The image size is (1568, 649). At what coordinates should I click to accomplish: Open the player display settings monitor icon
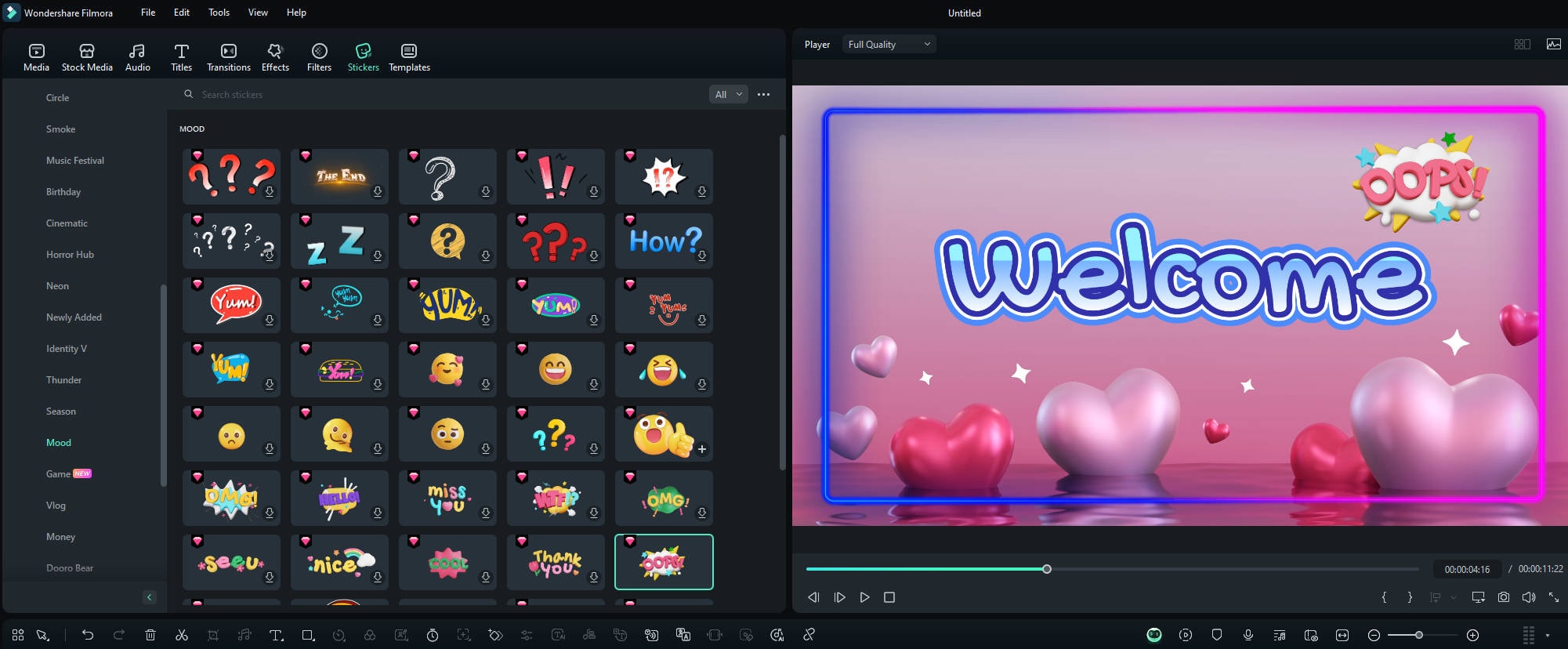pyautogui.click(x=1478, y=597)
